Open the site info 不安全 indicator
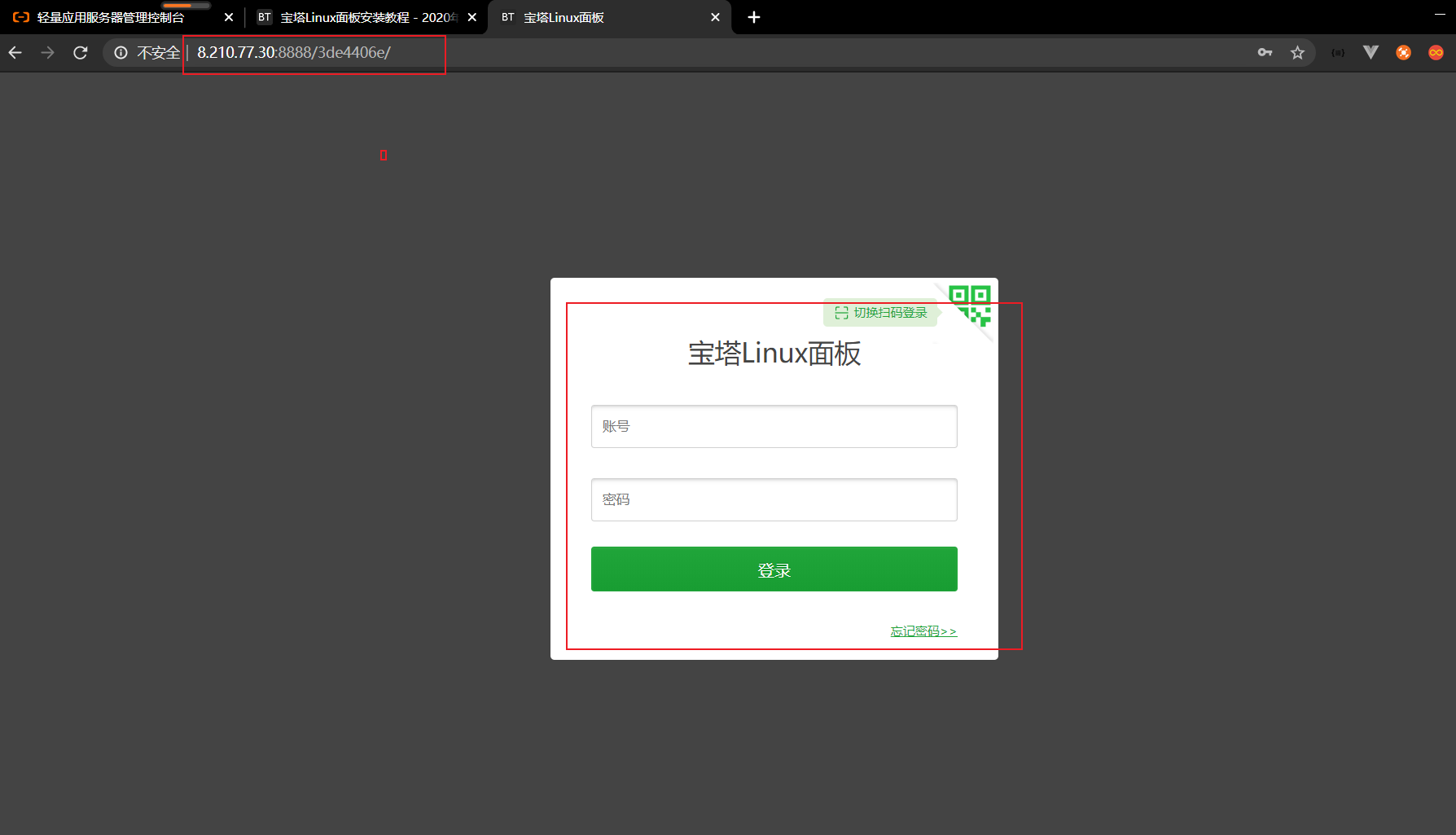Image resolution: width=1456 pixels, height=835 pixels. coord(147,53)
